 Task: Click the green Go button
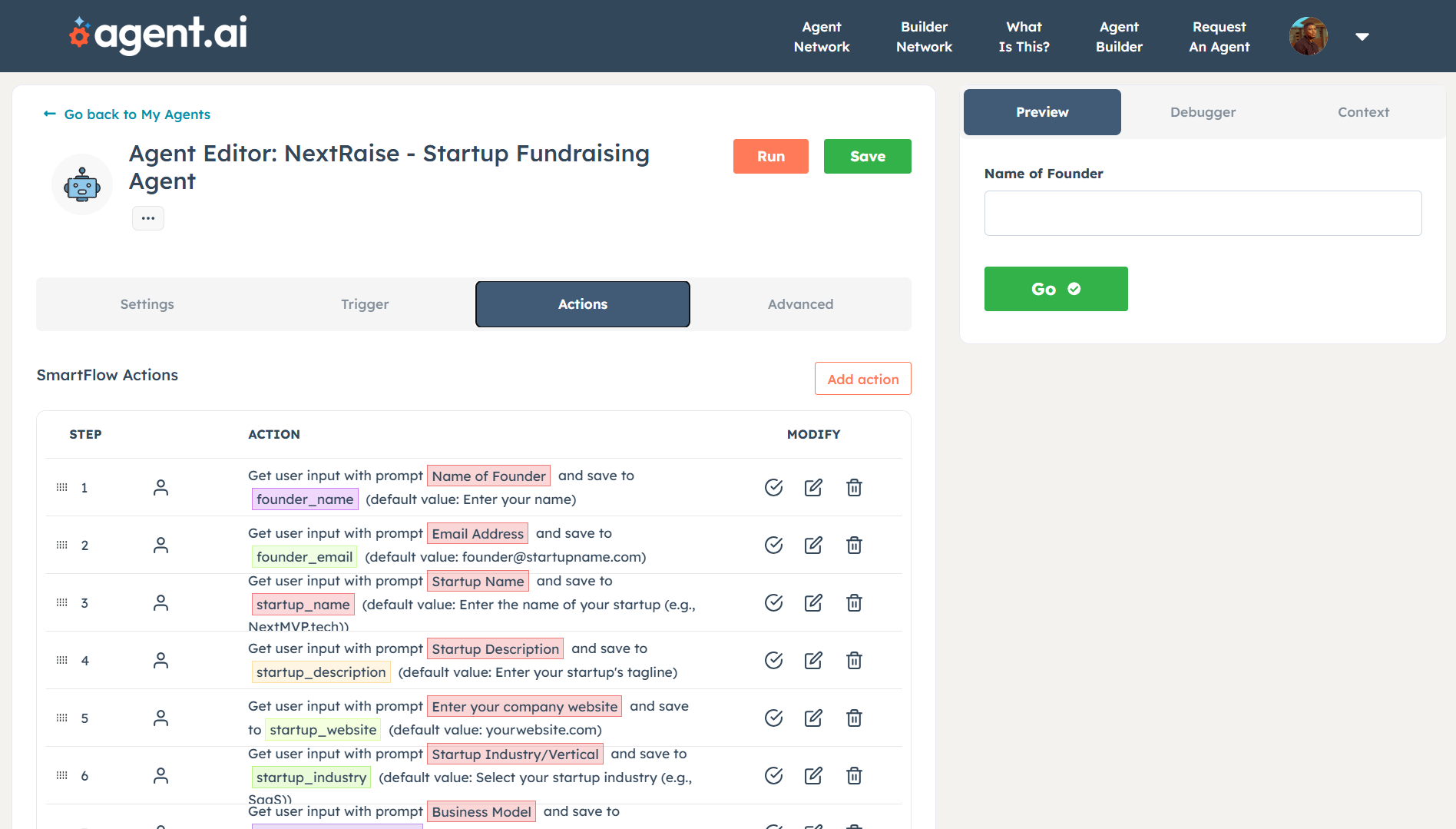tap(1056, 289)
